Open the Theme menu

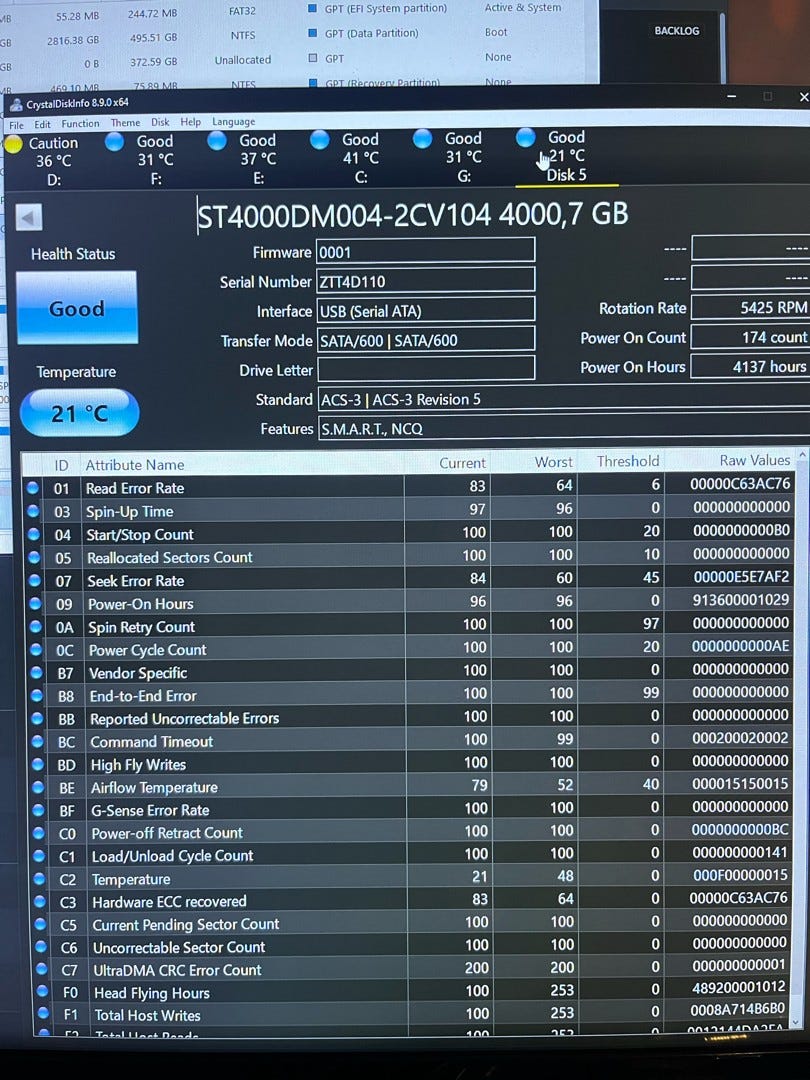125,123
